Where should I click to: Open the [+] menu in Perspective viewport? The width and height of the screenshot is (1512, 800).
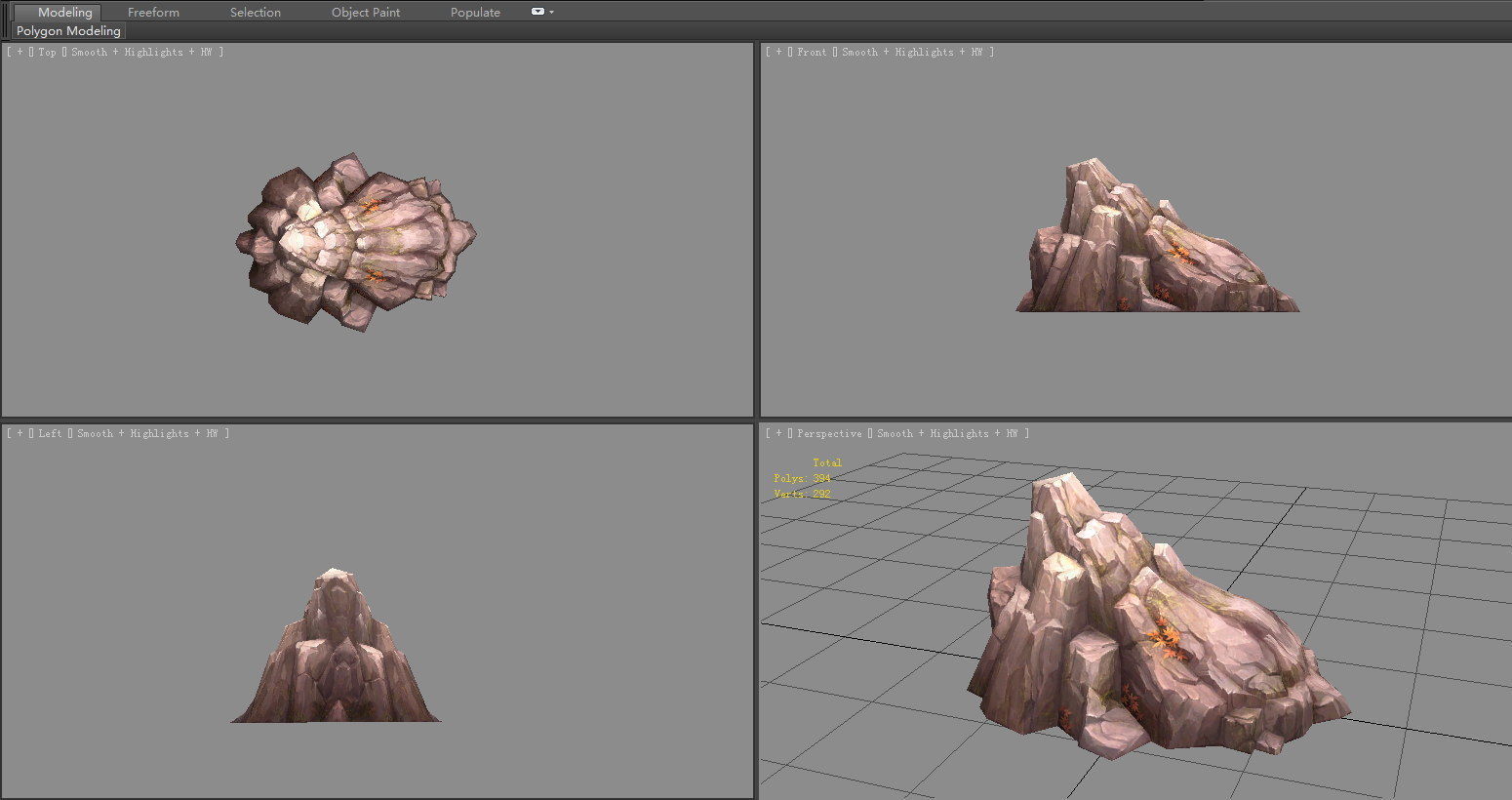779,433
